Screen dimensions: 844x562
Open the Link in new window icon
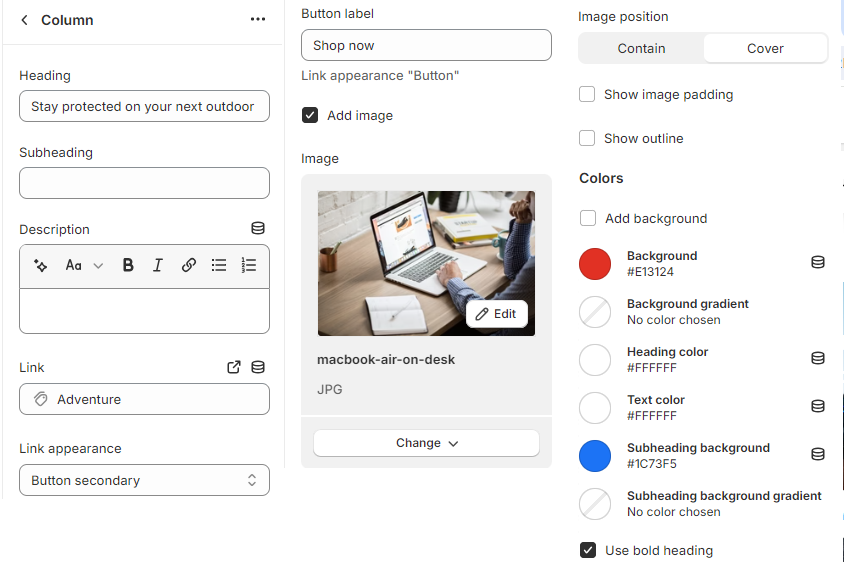[x=234, y=367]
